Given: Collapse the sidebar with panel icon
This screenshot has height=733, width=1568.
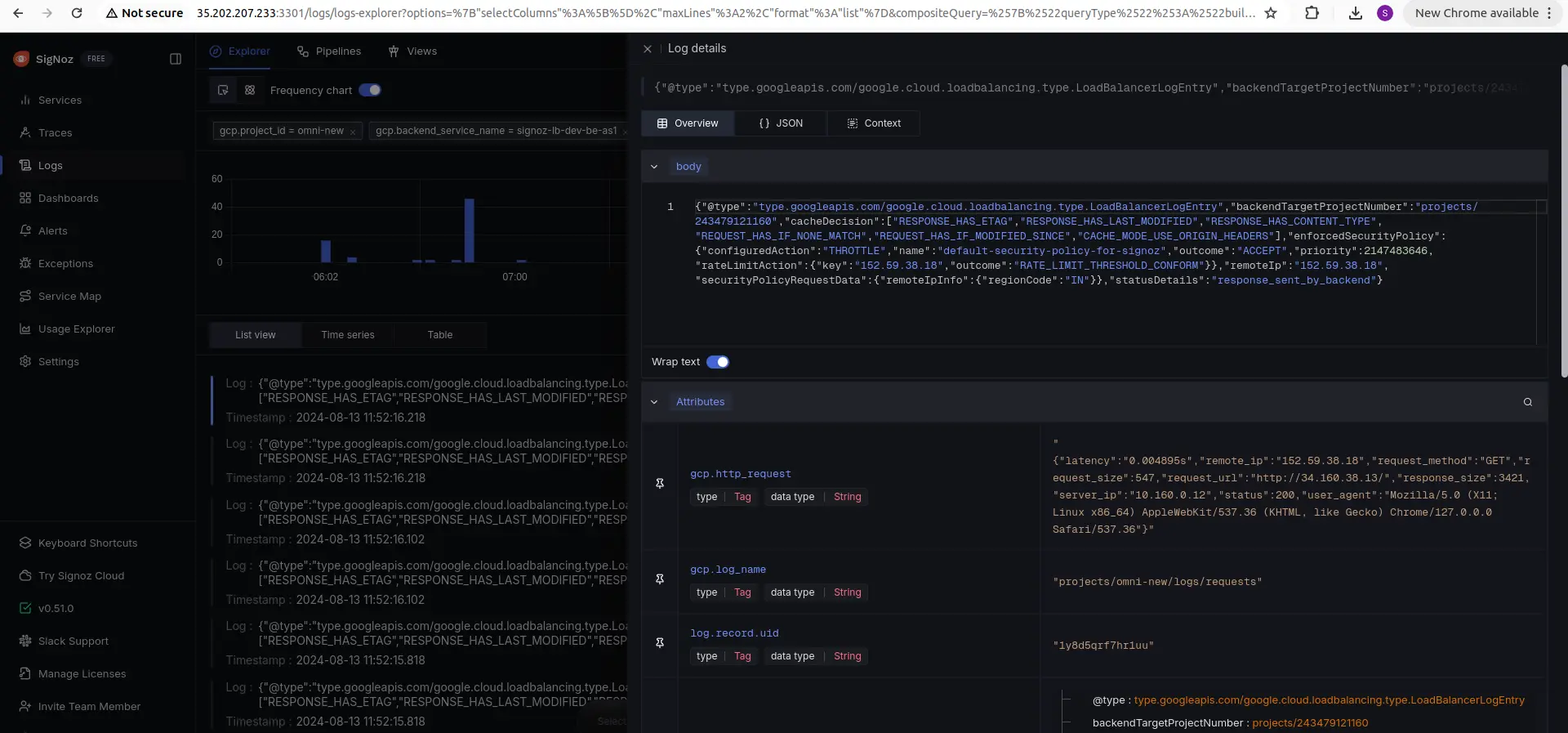Looking at the screenshot, I should (x=176, y=59).
